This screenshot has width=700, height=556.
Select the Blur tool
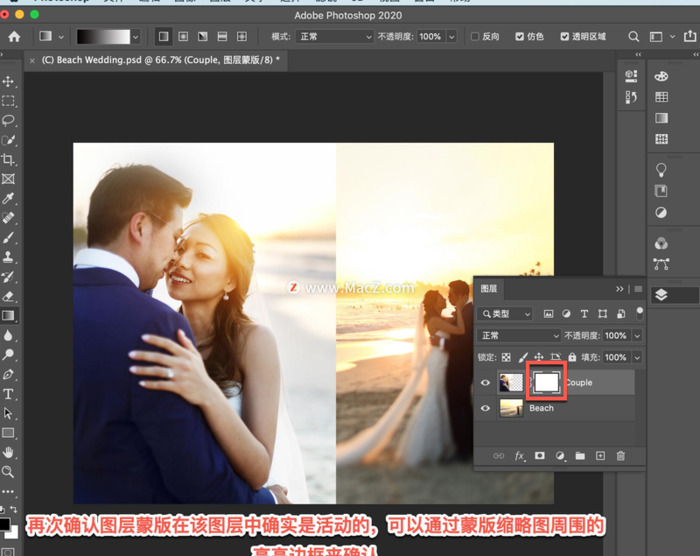[8, 335]
